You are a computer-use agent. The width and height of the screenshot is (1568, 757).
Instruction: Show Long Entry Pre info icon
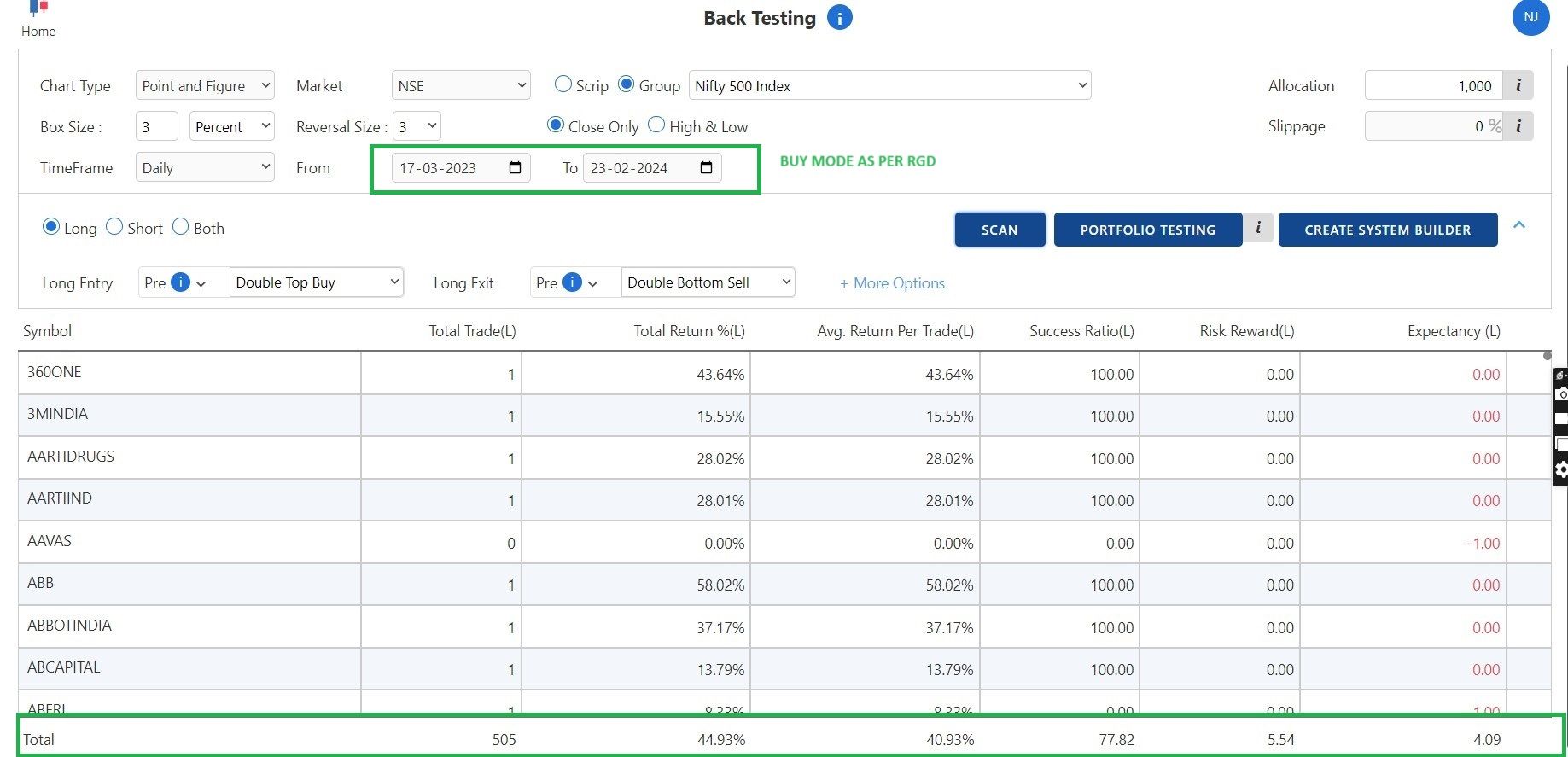[180, 282]
